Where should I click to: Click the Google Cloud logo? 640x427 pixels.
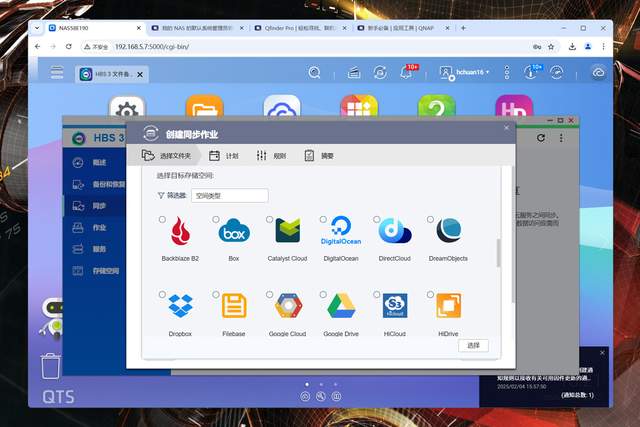(x=288, y=306)
